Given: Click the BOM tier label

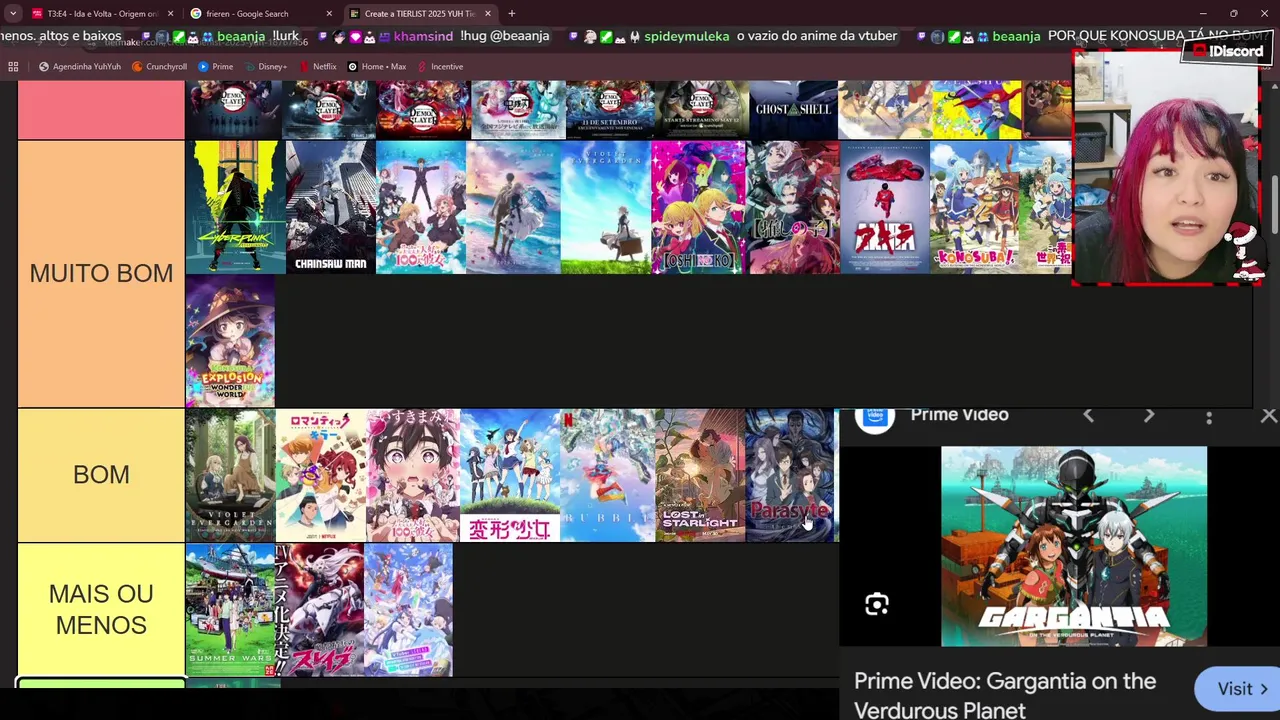Looking at the screenshot, I should coord(101,474).
